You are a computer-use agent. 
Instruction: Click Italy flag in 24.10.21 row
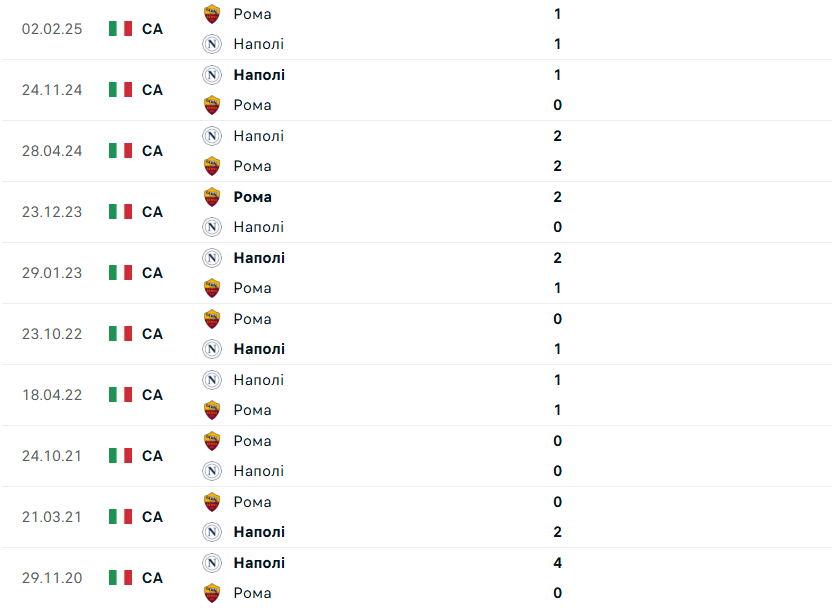pos(120,455)
